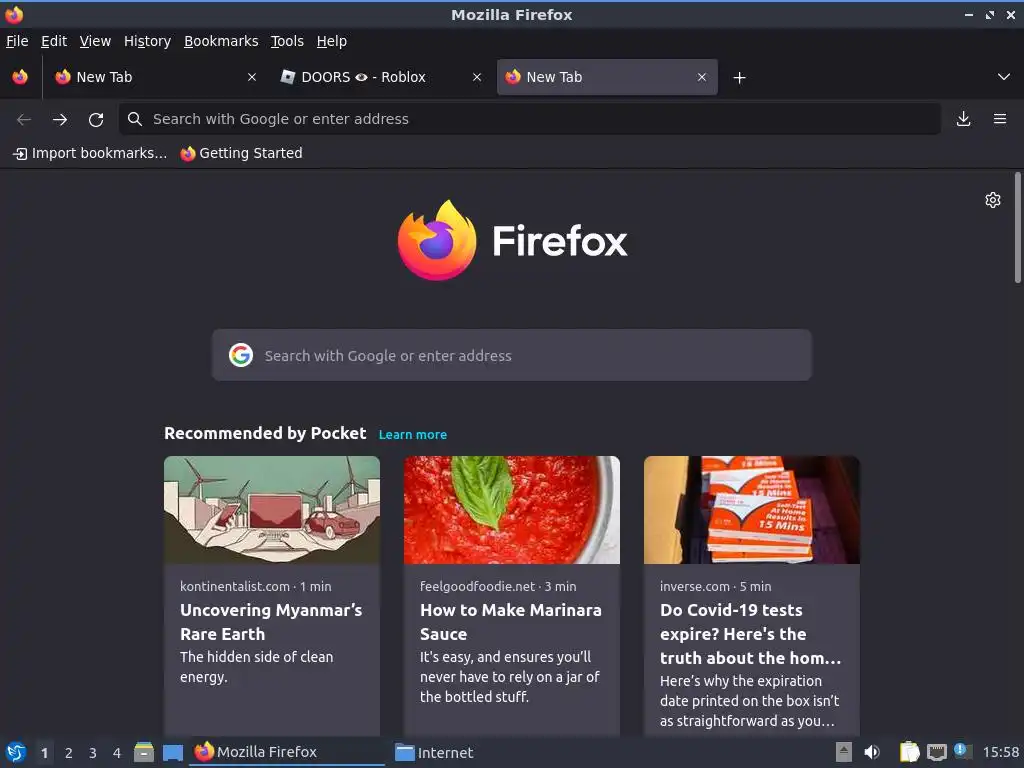Open the Bookmarks menu
The image size is (1024, 768).
click(x=221, y=41)
